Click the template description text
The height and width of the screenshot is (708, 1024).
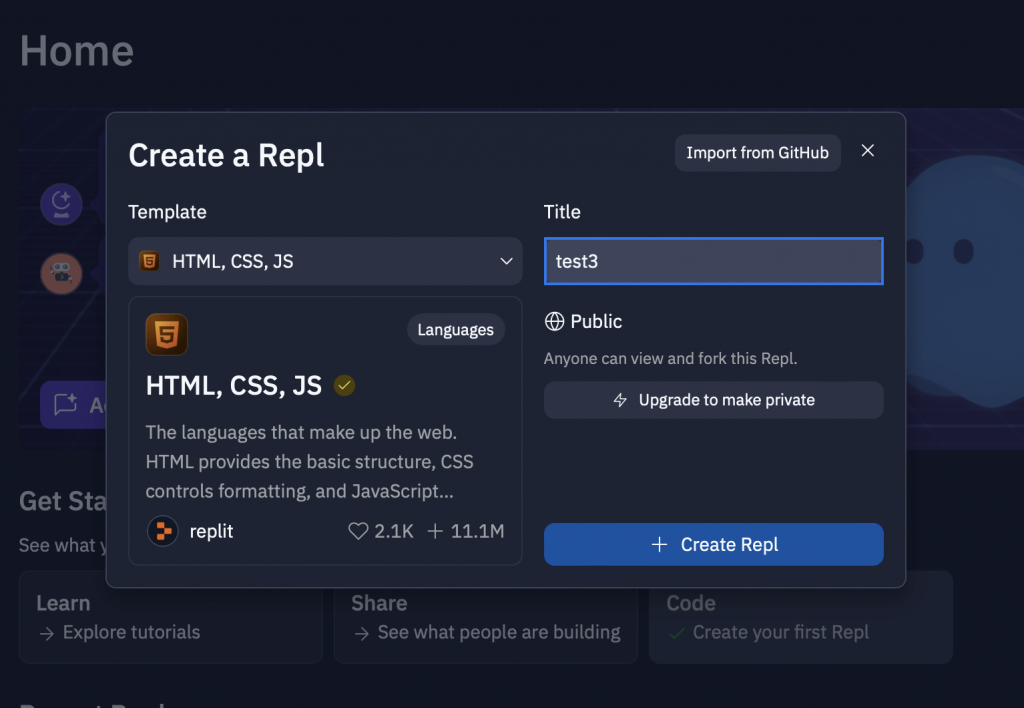pyautogui.click(x=310, y=462)
